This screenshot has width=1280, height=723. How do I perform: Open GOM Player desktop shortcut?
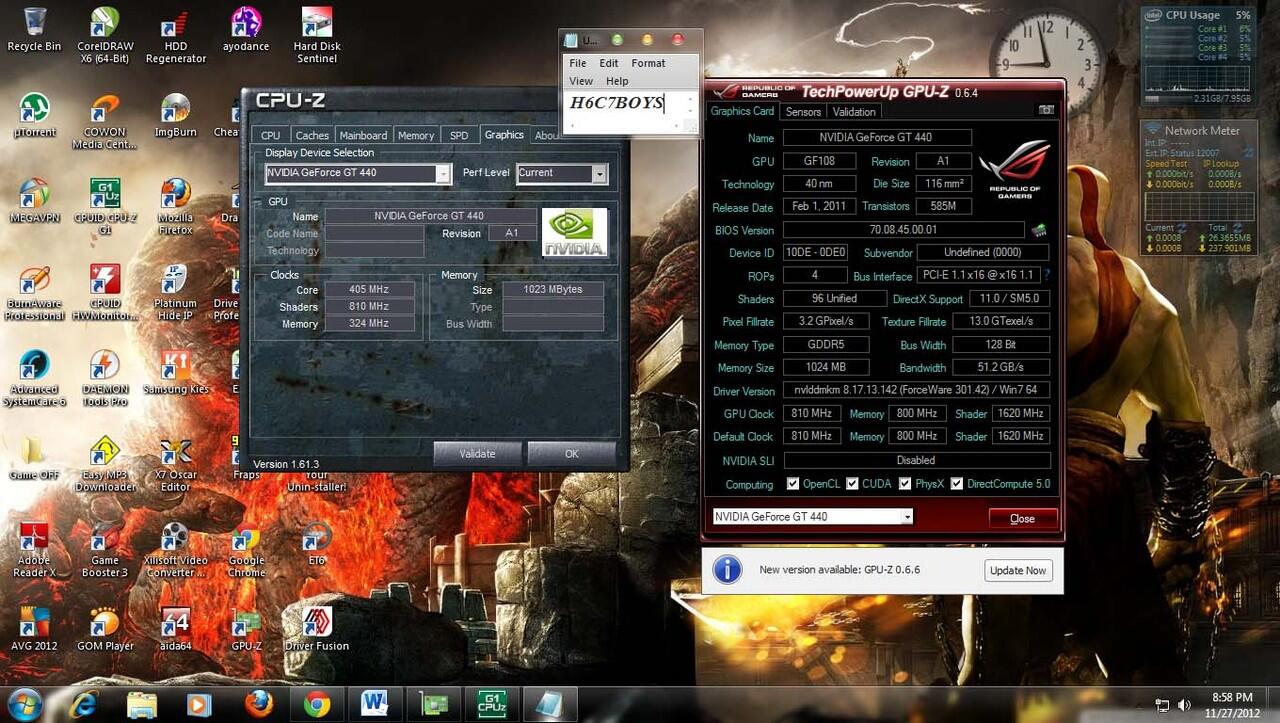(x=105, y=630)
